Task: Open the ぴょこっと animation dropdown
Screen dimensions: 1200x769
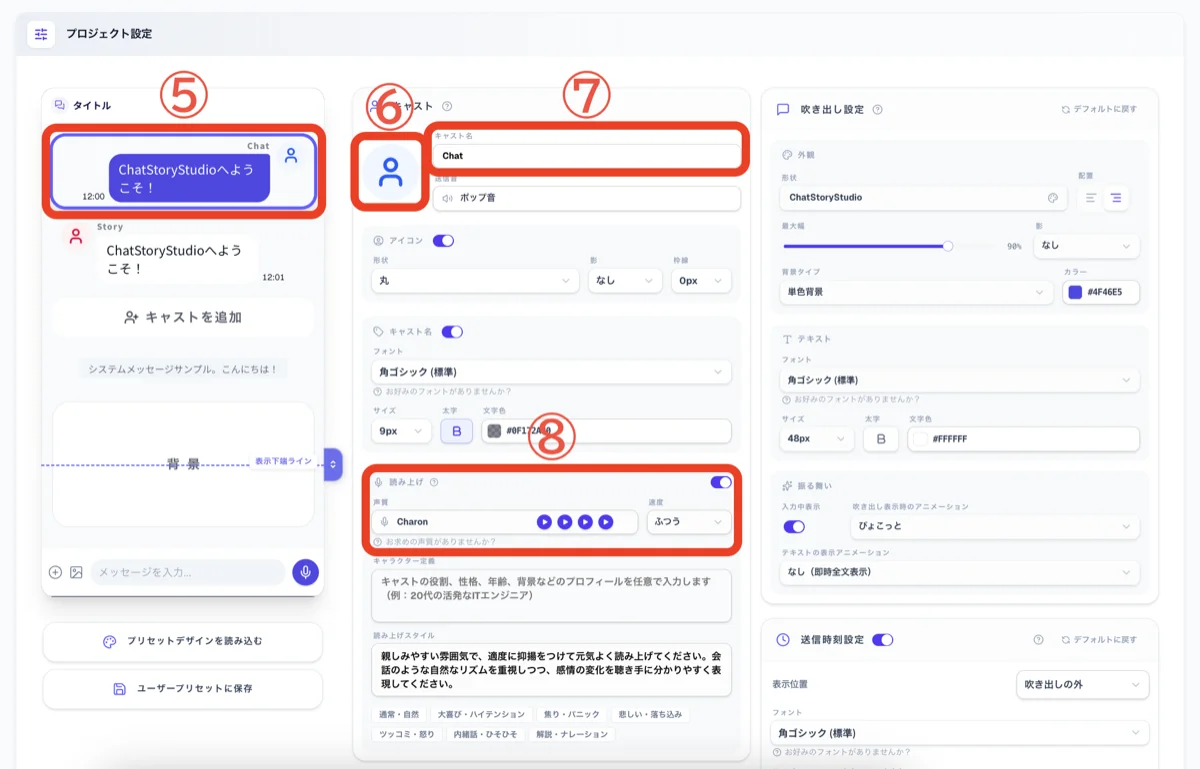Action: [x=995, y=526]
